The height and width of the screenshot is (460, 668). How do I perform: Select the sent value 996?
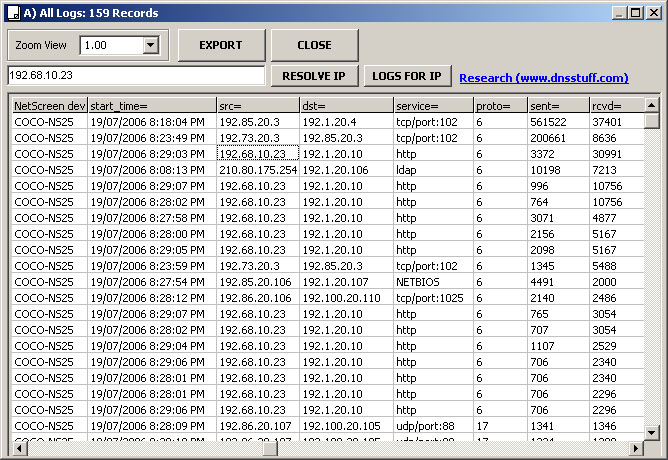click(559, 186)
